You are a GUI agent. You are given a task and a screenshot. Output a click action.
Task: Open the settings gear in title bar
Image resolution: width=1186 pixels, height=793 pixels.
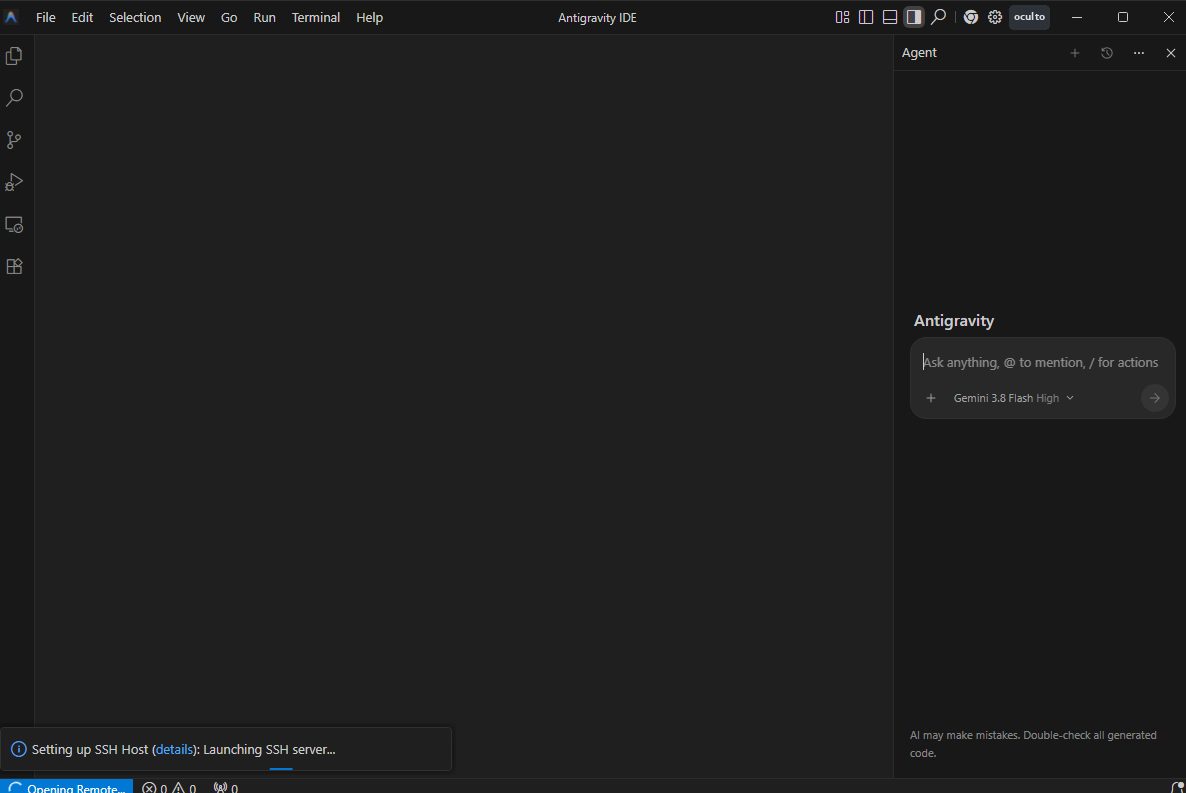[995, 17]
